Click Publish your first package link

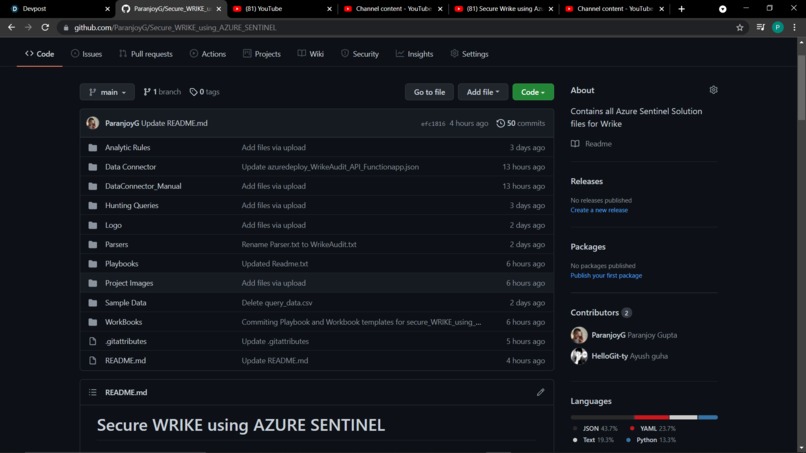pyautogui.click(x=606, y=276)
